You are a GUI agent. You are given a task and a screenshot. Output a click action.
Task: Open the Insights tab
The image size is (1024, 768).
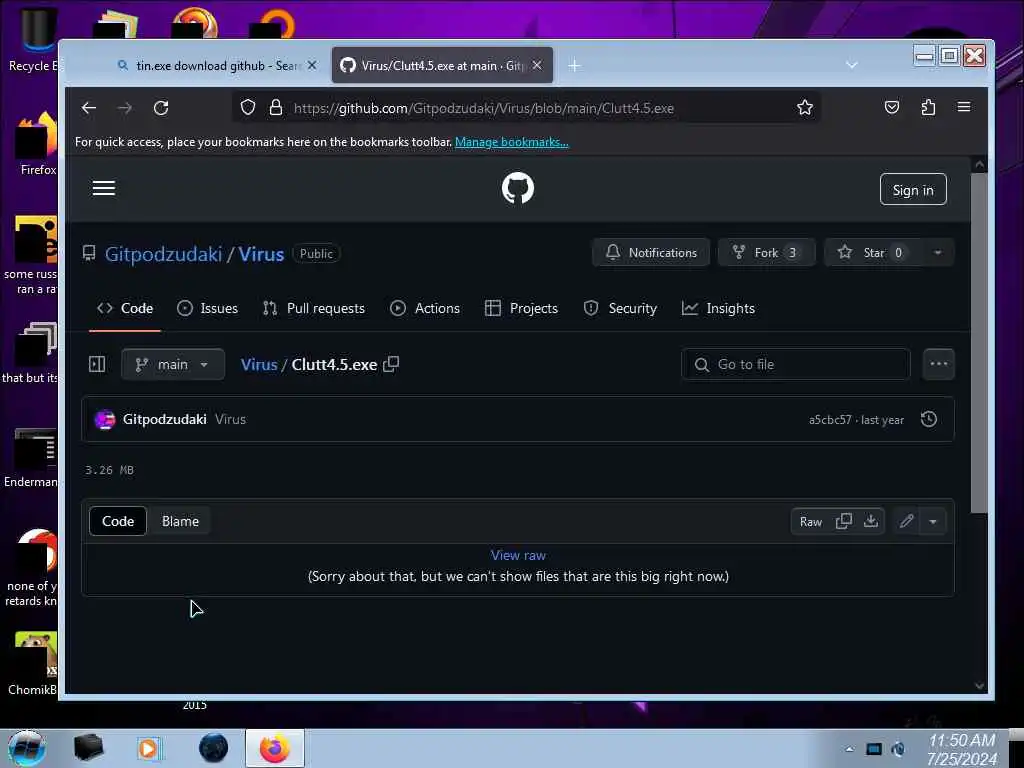718,308
